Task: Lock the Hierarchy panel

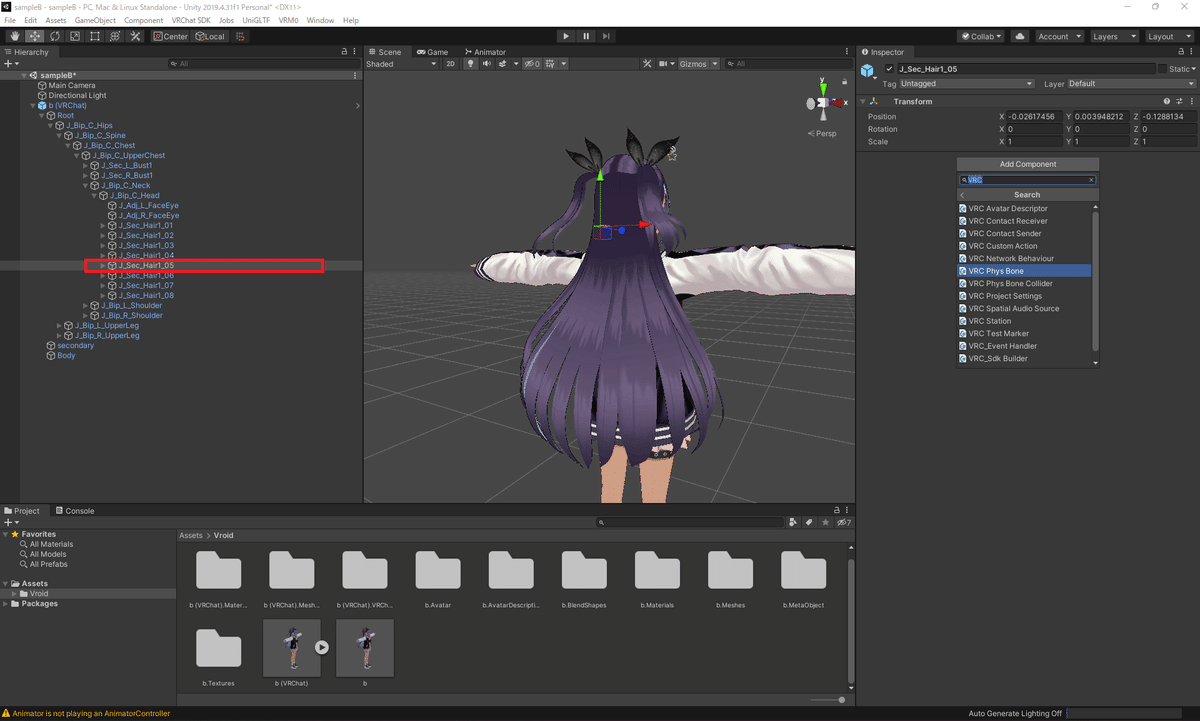Action: pyautogui.click(x=345, y=52)
